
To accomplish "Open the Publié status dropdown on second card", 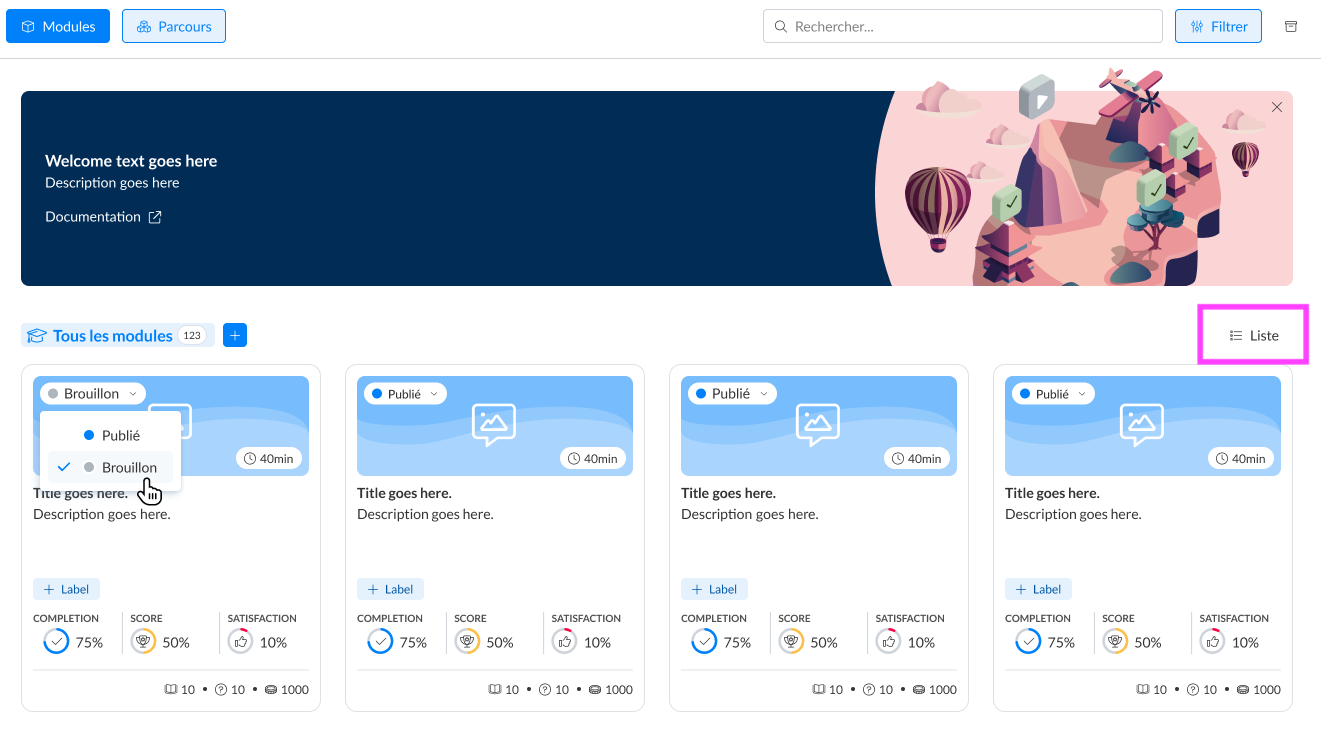I will [x=405, y=394].
